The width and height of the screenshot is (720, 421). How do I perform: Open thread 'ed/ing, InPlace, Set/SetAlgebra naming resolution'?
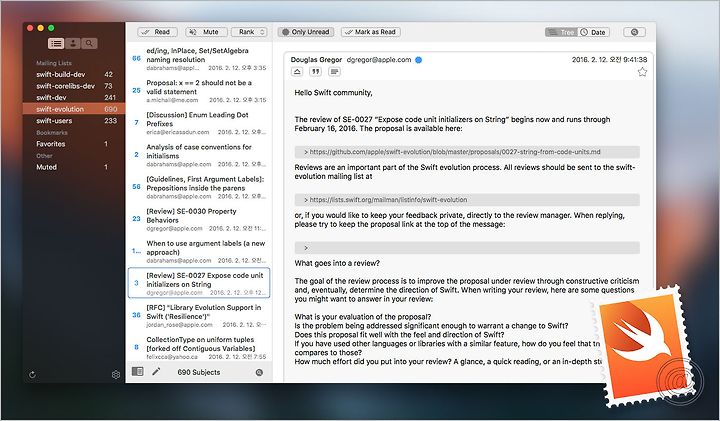click(199, 59)
